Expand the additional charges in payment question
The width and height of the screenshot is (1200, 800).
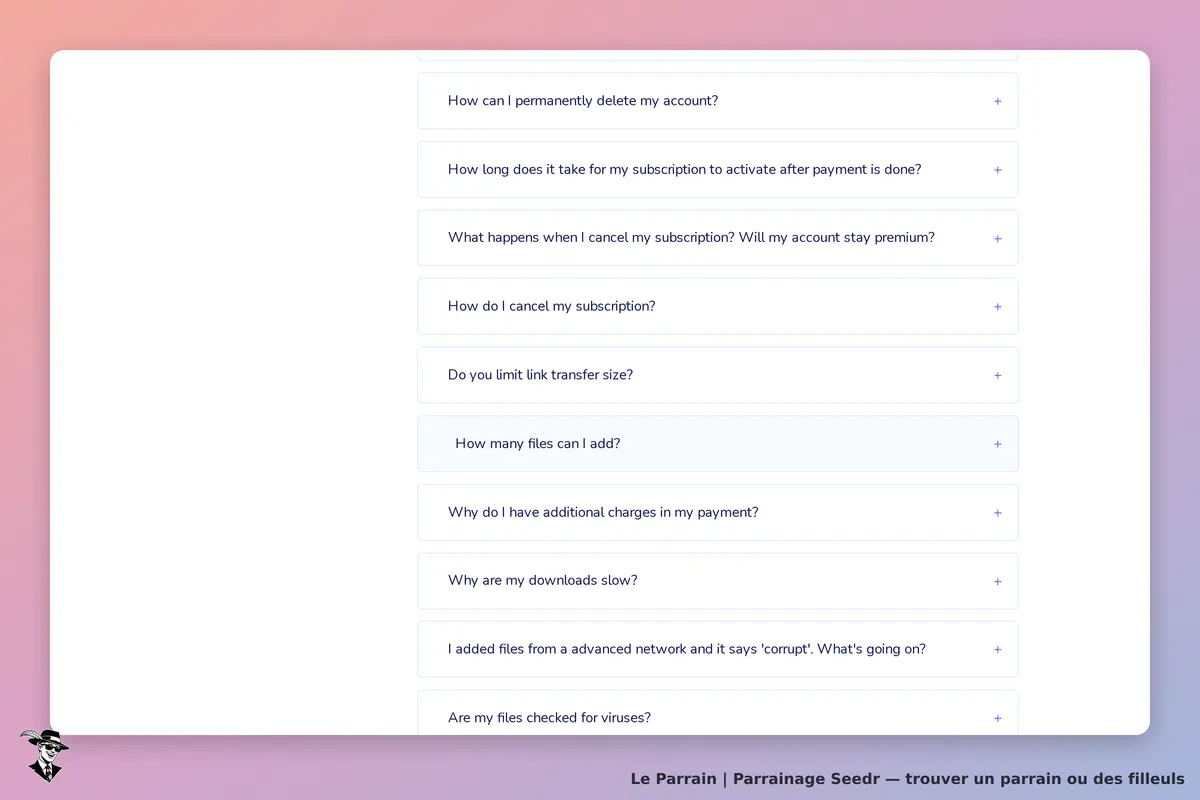coord(717,513)
